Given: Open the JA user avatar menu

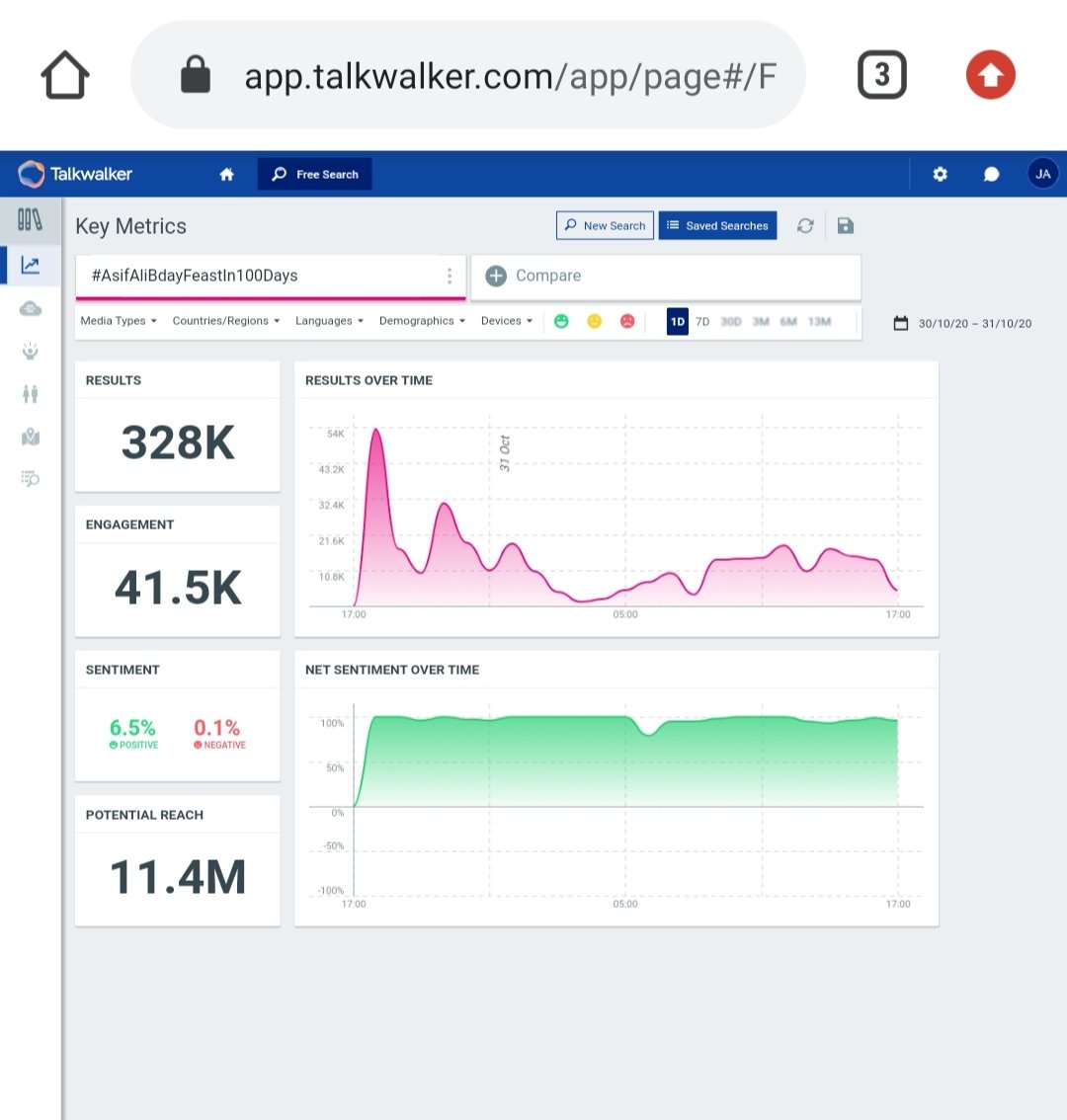Looking at the screenshot, I should pos(1042,174).
